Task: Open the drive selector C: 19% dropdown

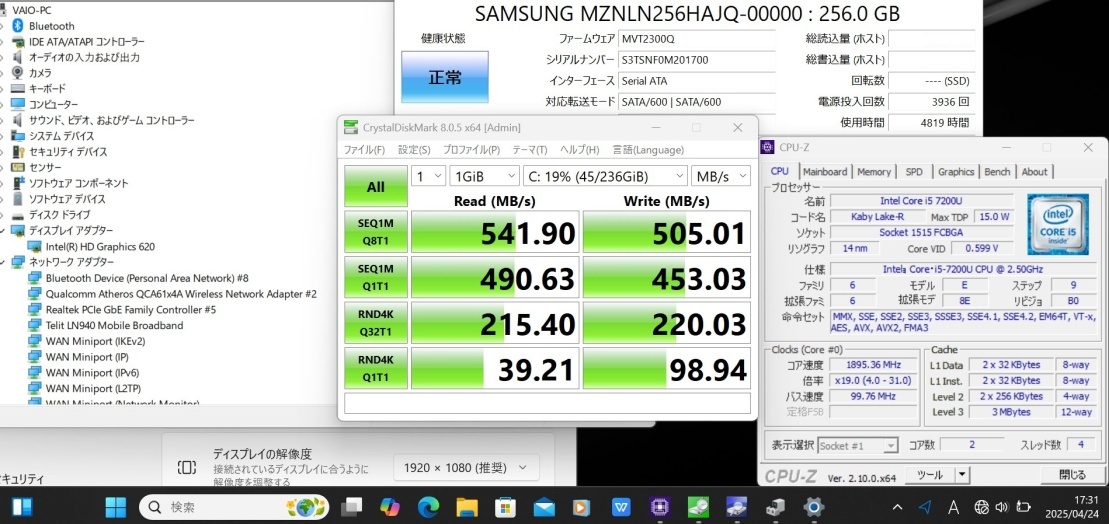Action: pyautogui.click(x=605, y=176)
